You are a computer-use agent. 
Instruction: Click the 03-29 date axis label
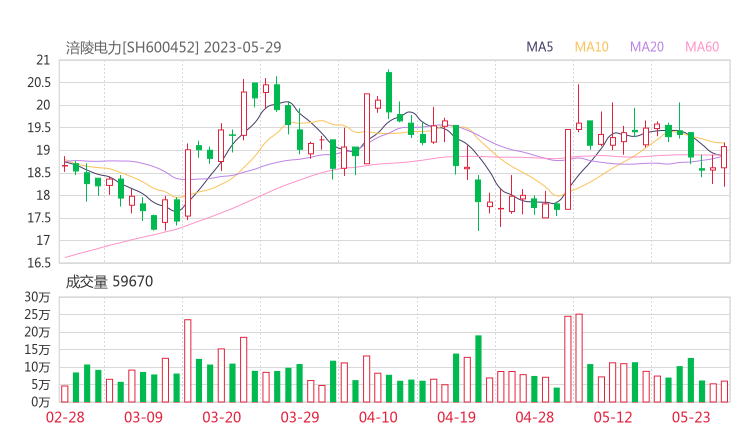[x=300, y=417]
